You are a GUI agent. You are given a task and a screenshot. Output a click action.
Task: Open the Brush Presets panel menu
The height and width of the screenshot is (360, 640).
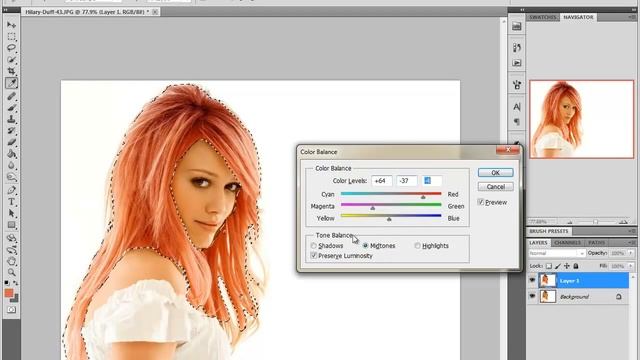632,231
